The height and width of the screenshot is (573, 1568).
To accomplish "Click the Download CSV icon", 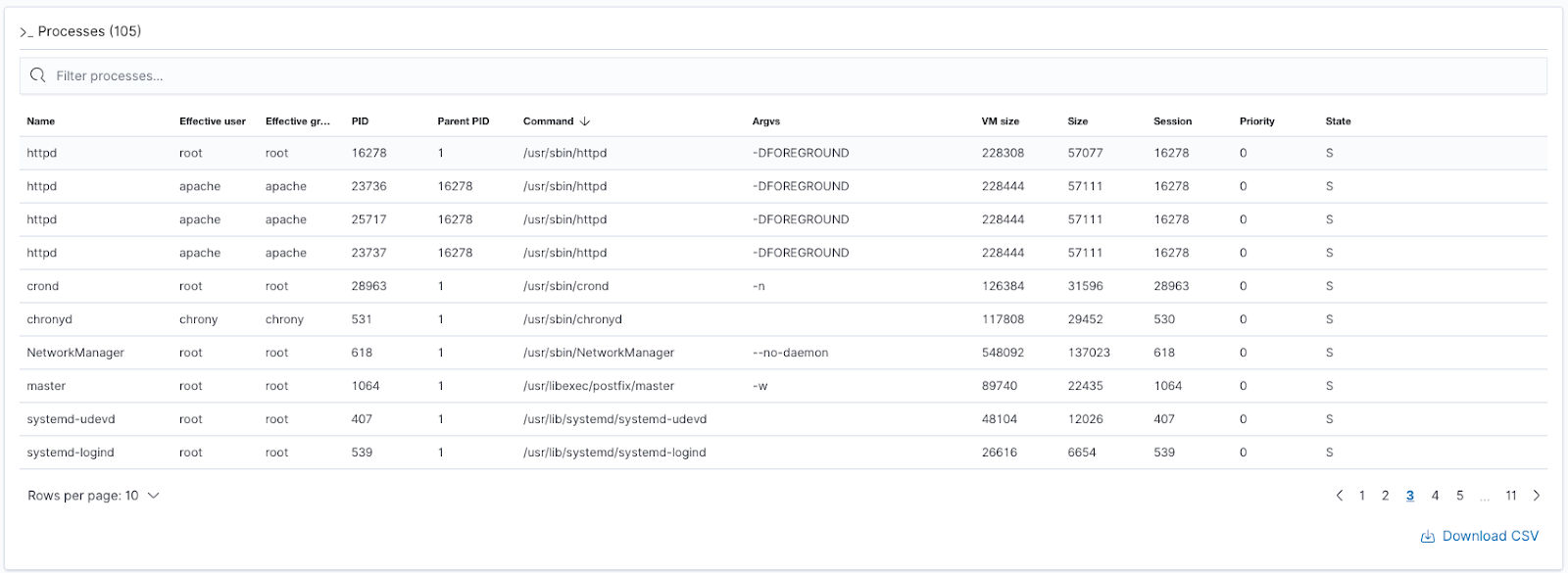I will click(x=1428, y=537).
